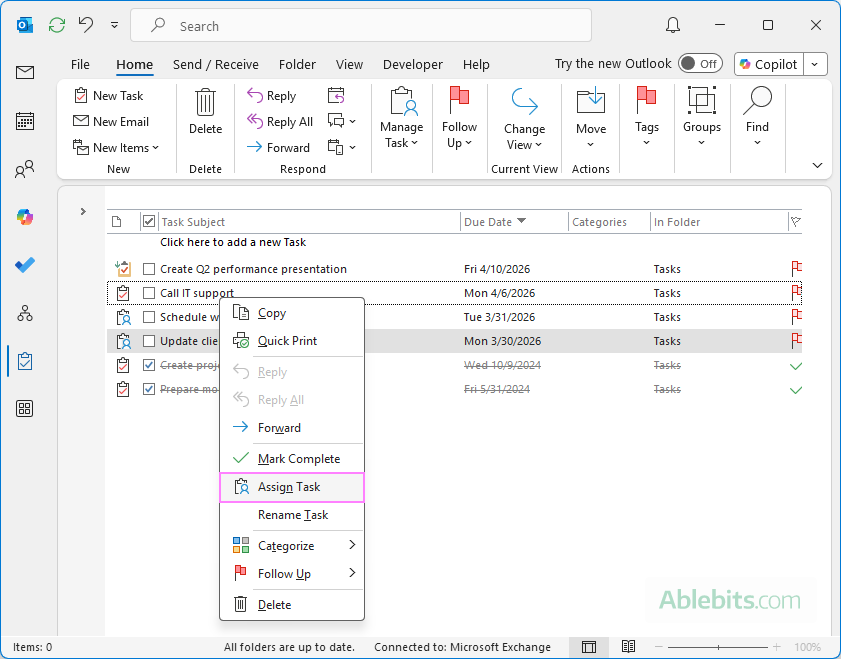Click inside the Search box
841x659 pixels.
360,25
